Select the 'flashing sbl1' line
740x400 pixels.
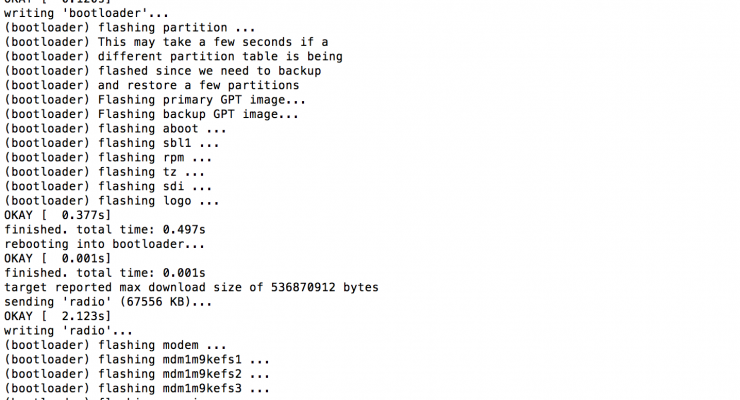[112, 143]
